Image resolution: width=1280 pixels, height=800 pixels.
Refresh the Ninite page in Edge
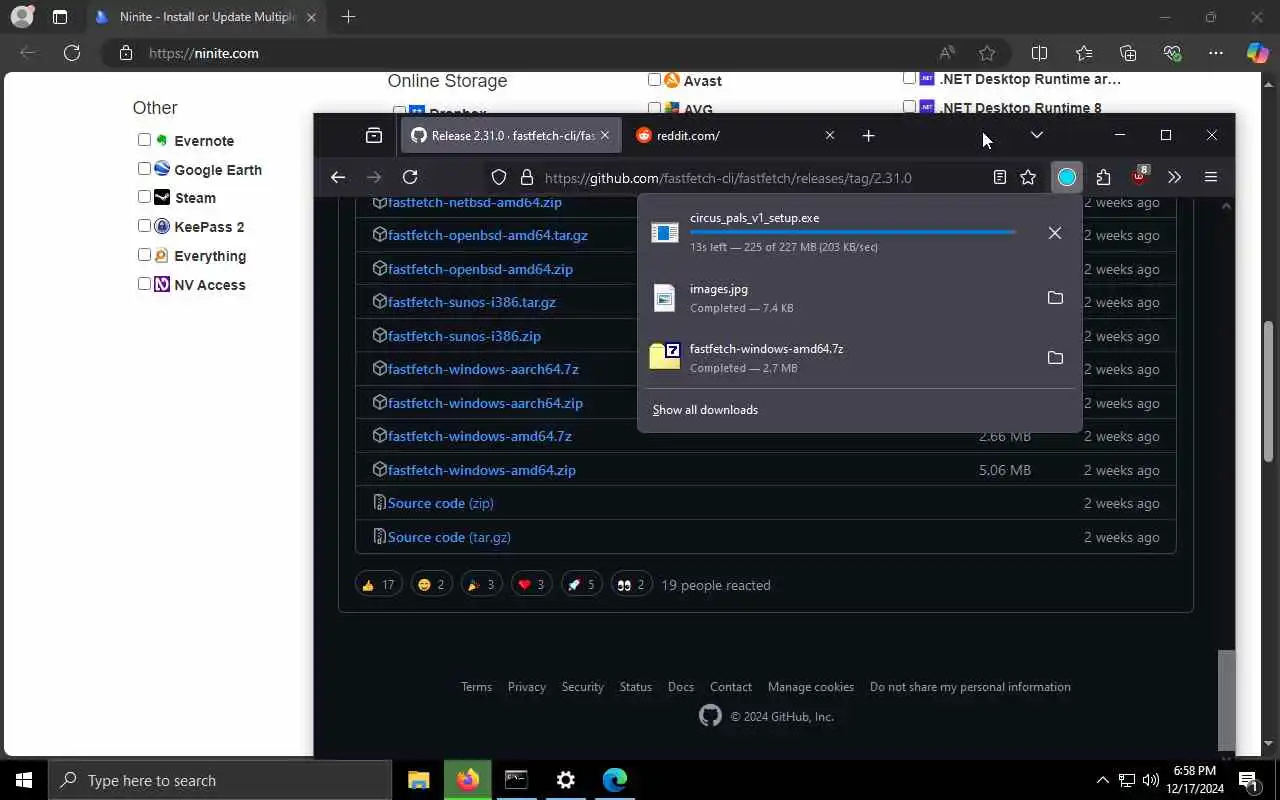tap(72, 53)
